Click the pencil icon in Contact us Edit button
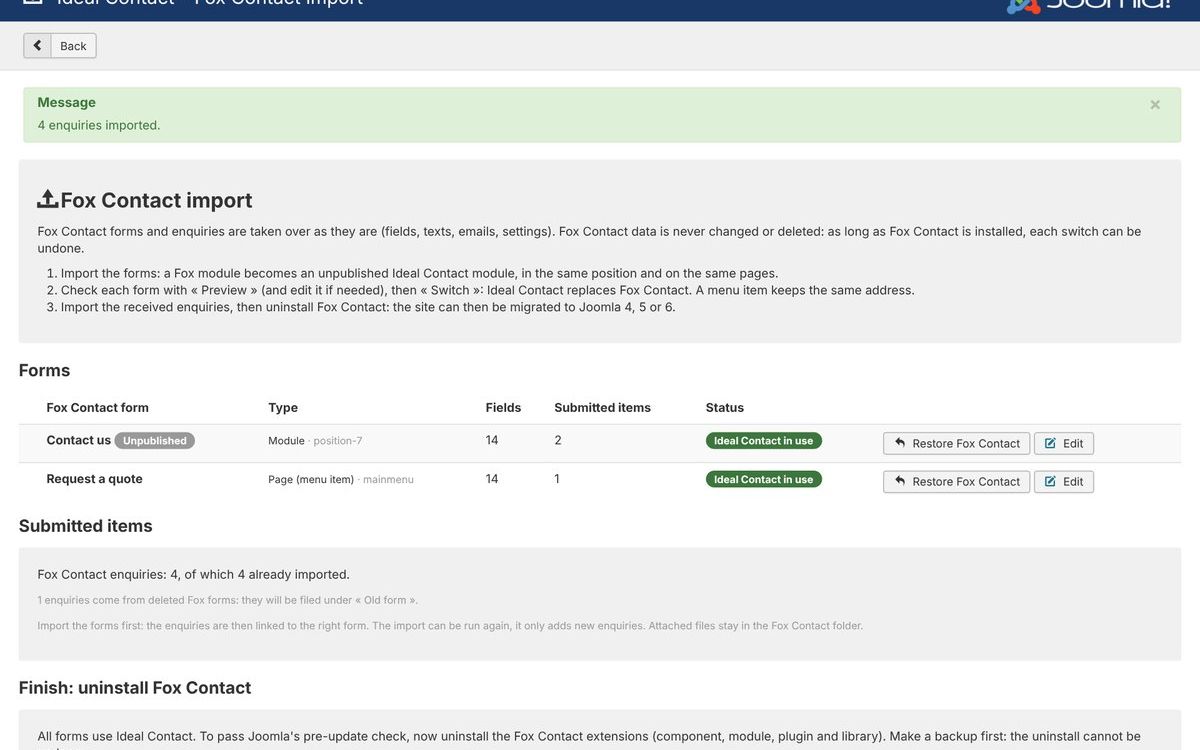 click(1050, 443)
